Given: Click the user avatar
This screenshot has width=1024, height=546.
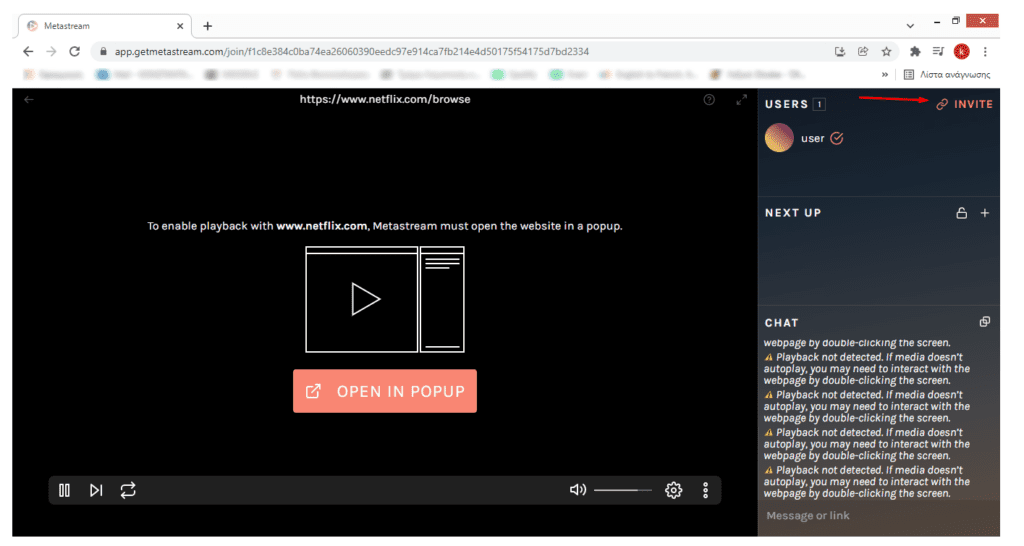Looking at the screenshot, I should click(x=779, y=138).
